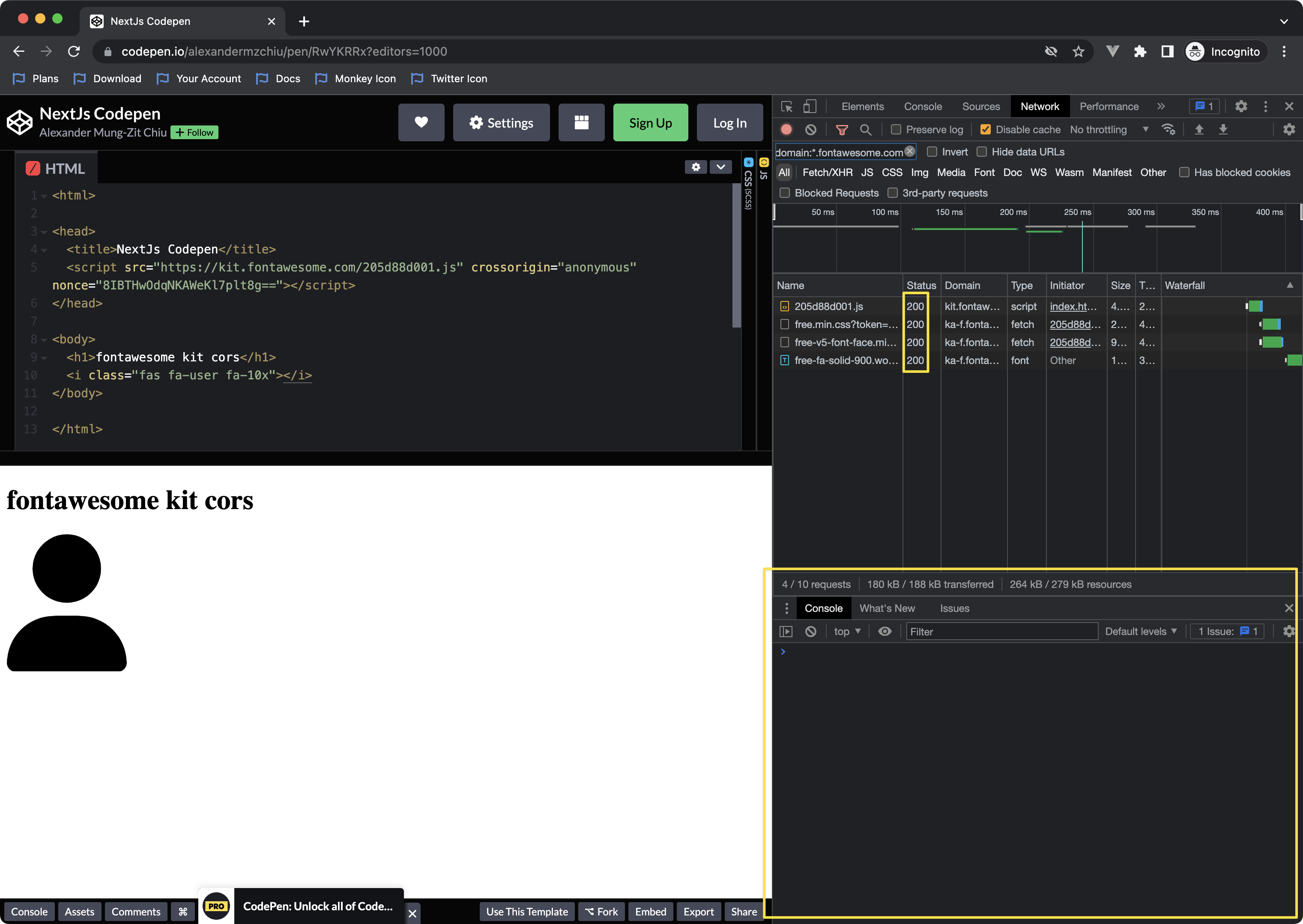This screenshot has width=1303, height=924.
Task: Clear the network log
Action: point(810,129)
